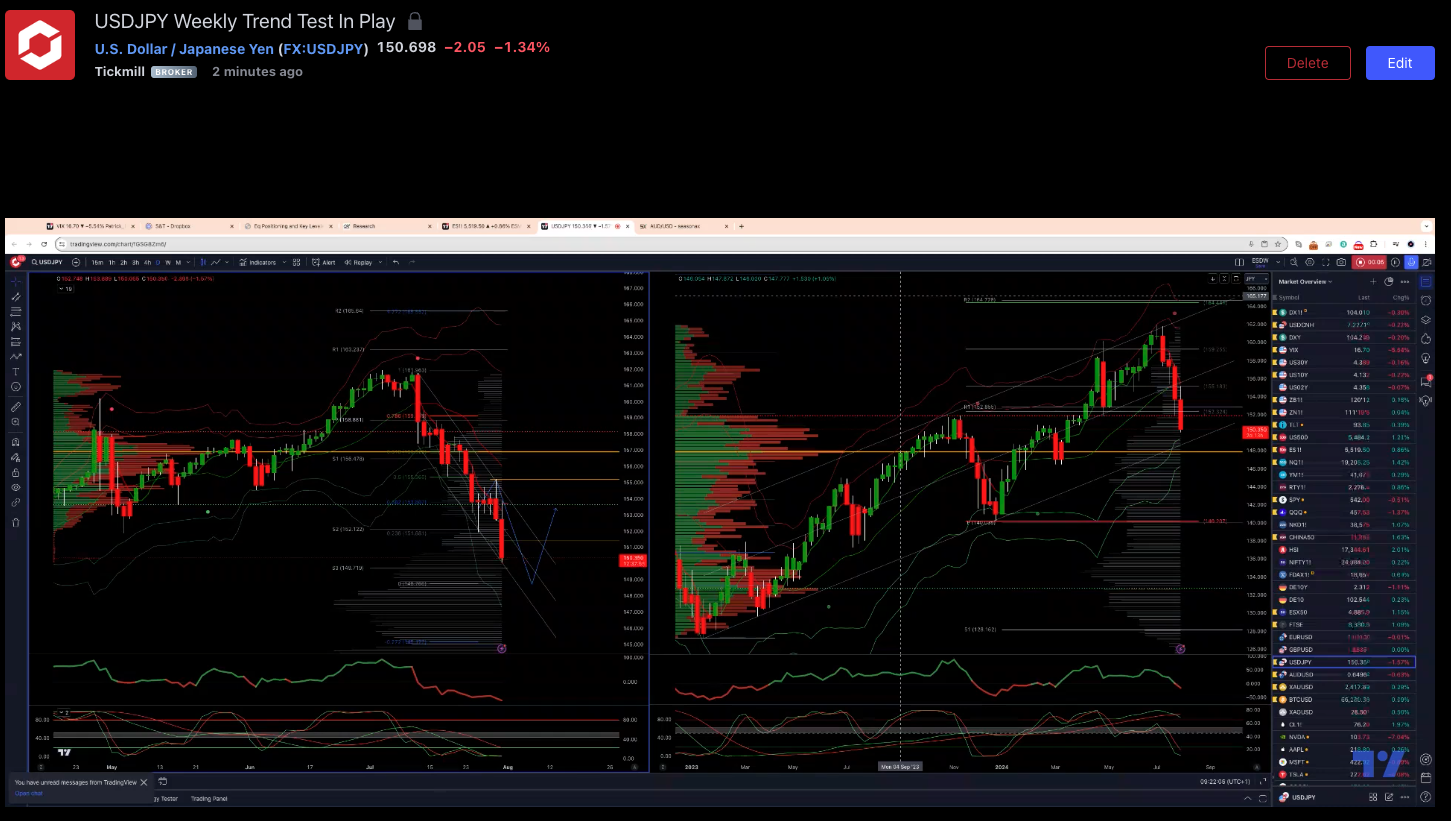Screen dimensions: 1451x821
Task: Switch to the S&T Dropbox browser tab
Action: point(189,226)
